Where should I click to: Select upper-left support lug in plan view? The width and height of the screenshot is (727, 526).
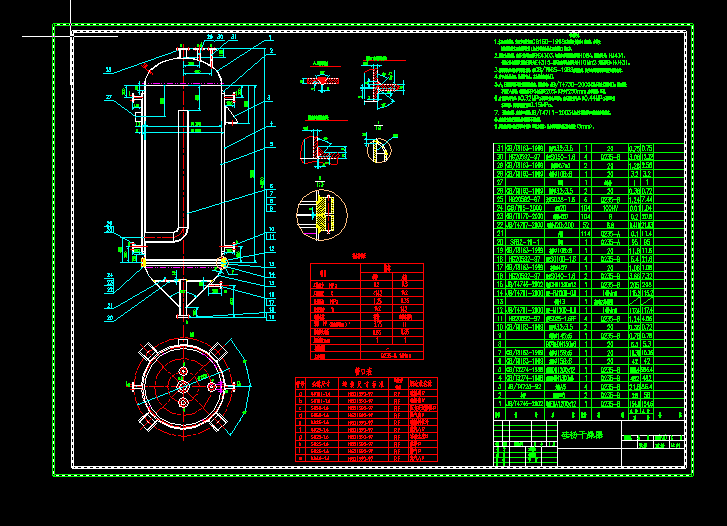click(148, 351)
